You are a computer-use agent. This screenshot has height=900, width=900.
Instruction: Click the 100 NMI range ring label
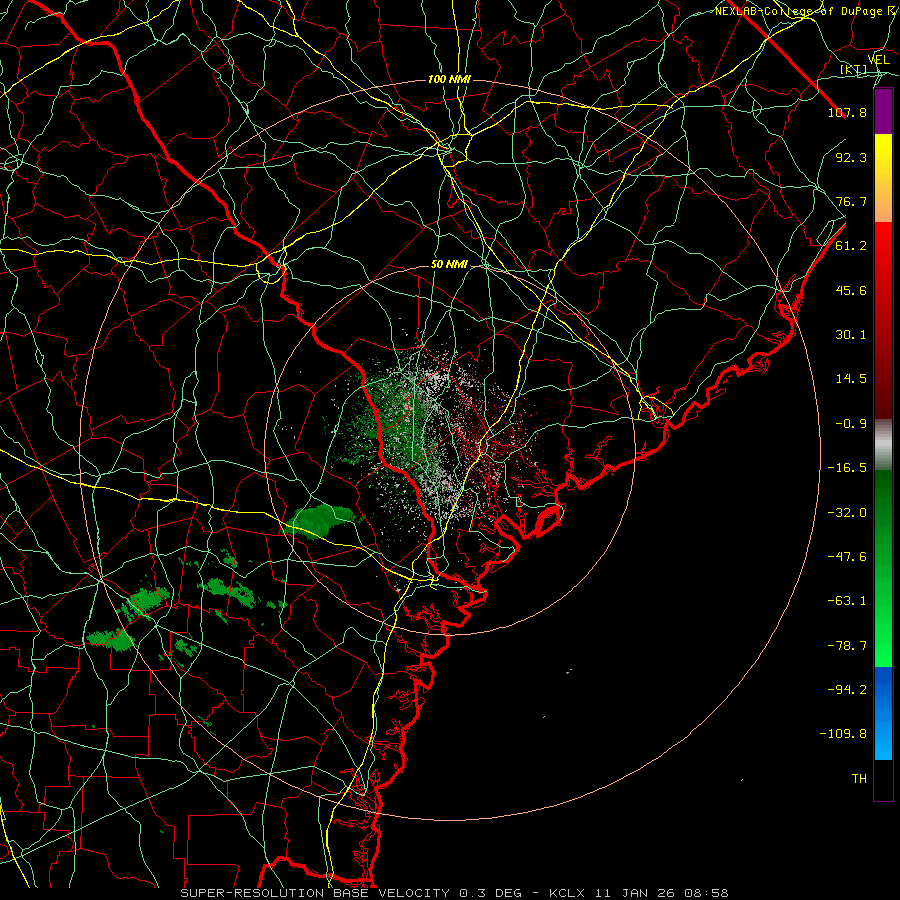(449, 79)
